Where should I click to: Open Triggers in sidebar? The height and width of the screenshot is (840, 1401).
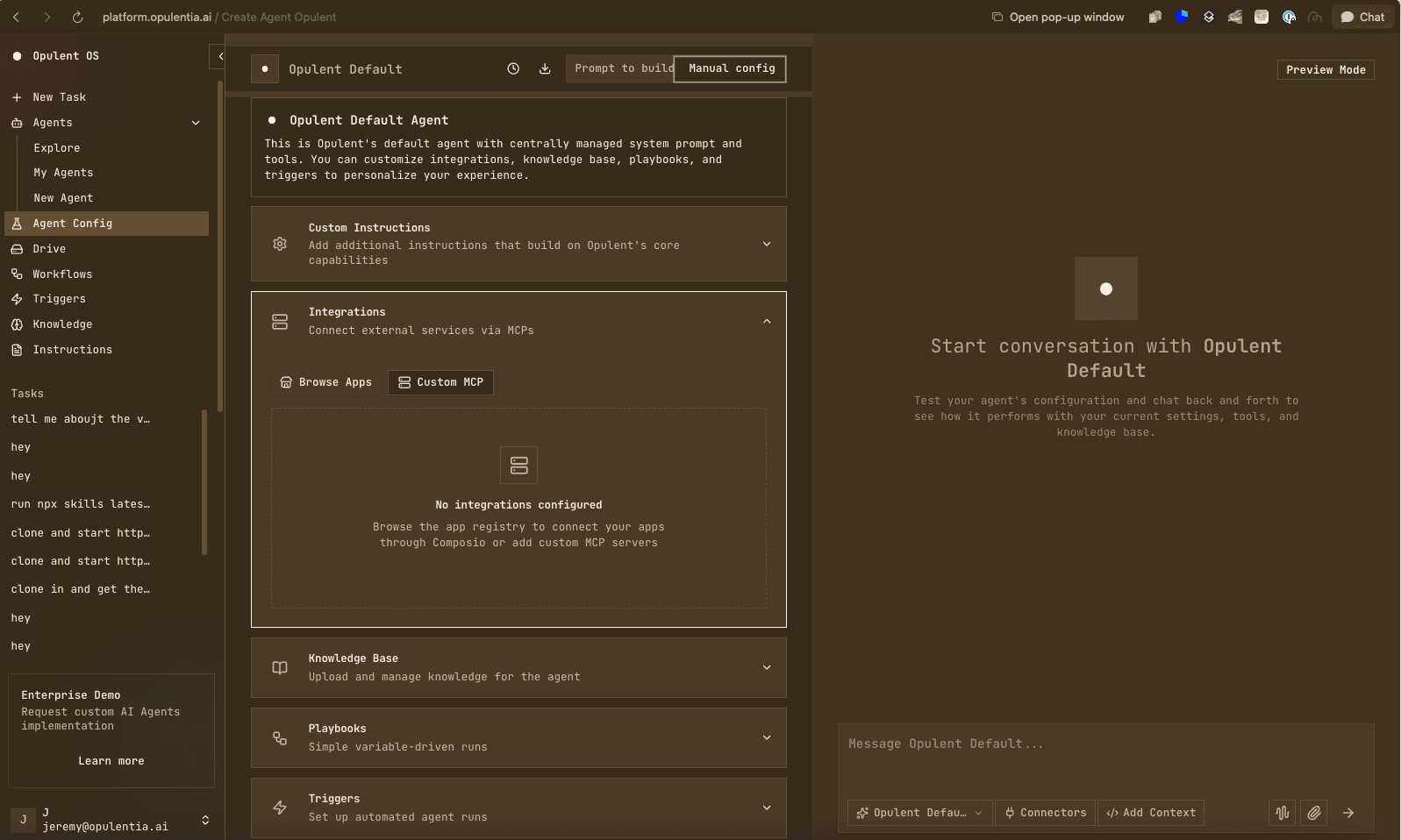(106, 299)
